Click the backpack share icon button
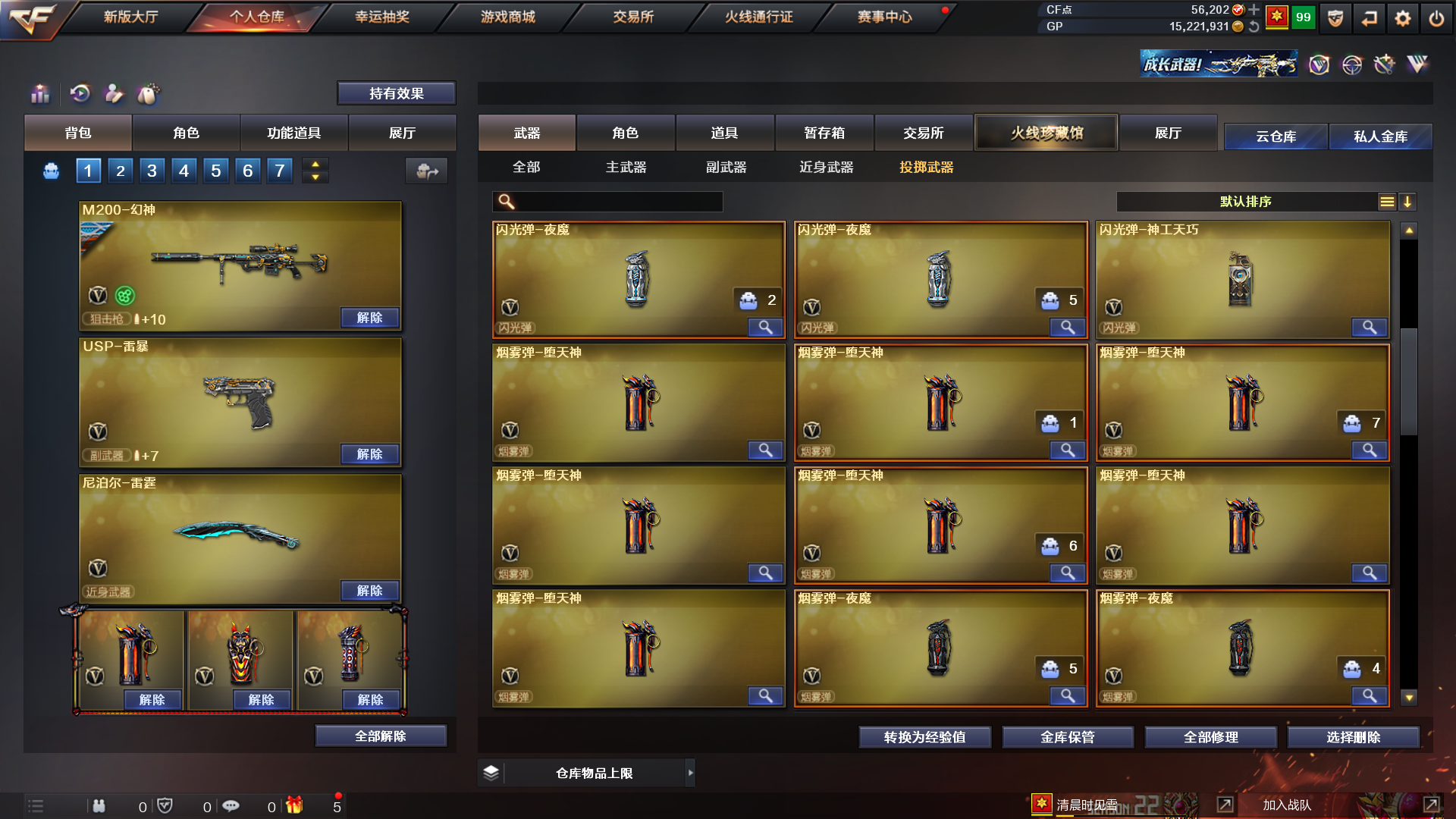The image size is (1456, 819). click(x=427, y=171)
